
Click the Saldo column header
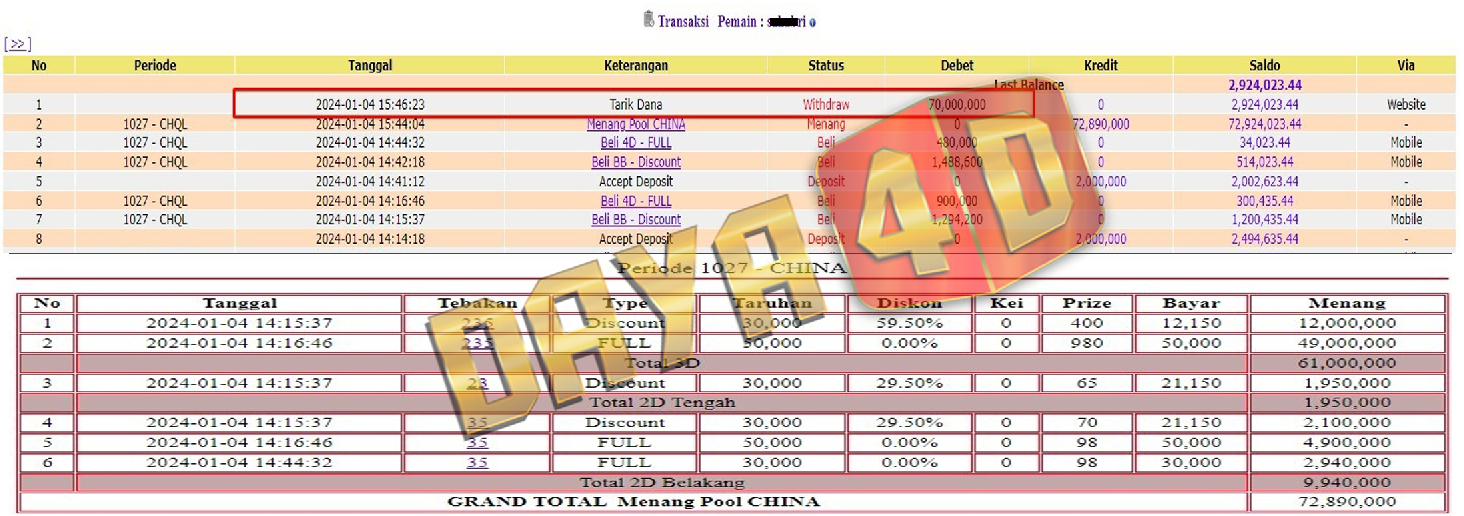tap(1264, 65)
